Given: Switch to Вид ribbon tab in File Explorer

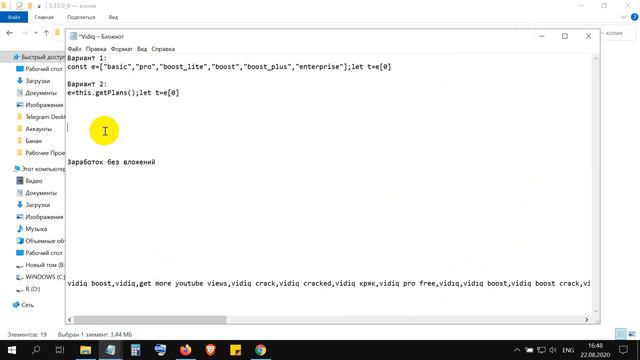Looking at the screenshot, I should click(113, 17).
